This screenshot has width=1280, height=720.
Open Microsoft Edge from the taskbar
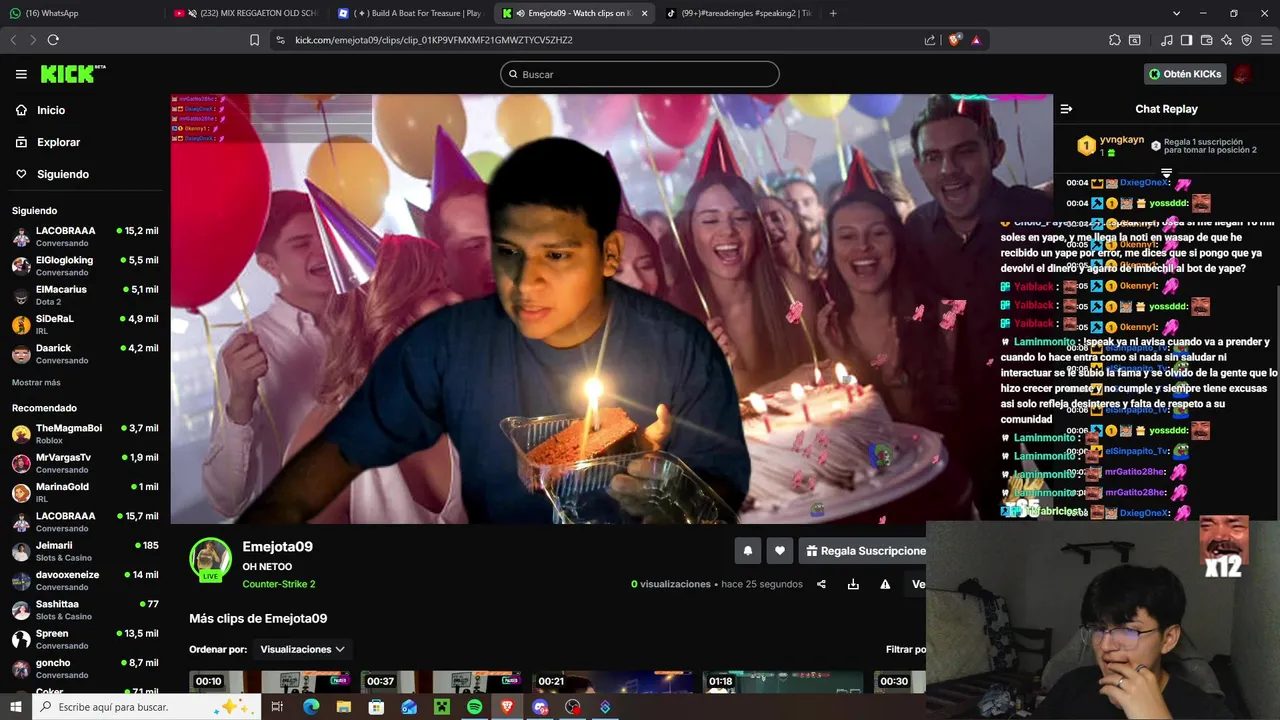pyautogui.click(x=310, y=707)
